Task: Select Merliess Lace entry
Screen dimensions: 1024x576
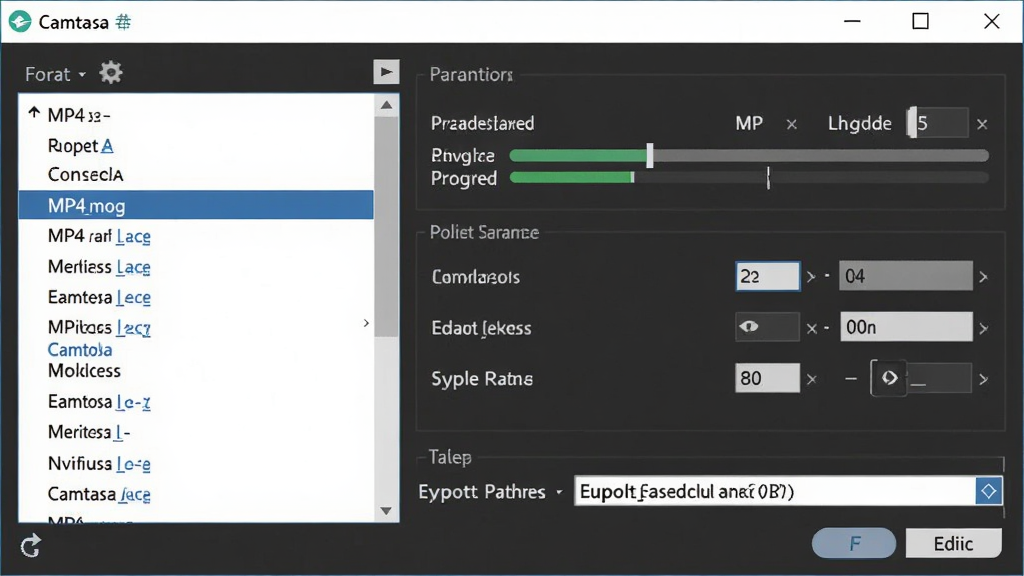Action: (99, 266)
